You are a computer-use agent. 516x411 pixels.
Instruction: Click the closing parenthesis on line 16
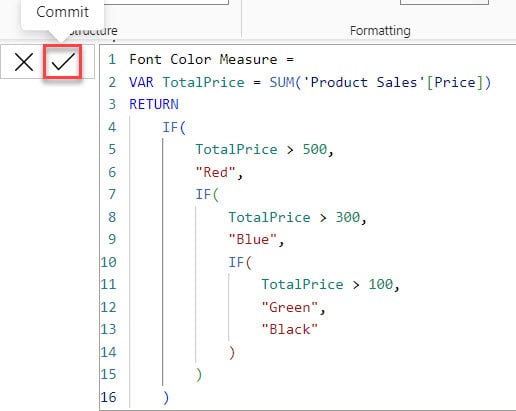click(x=166, y=397)
